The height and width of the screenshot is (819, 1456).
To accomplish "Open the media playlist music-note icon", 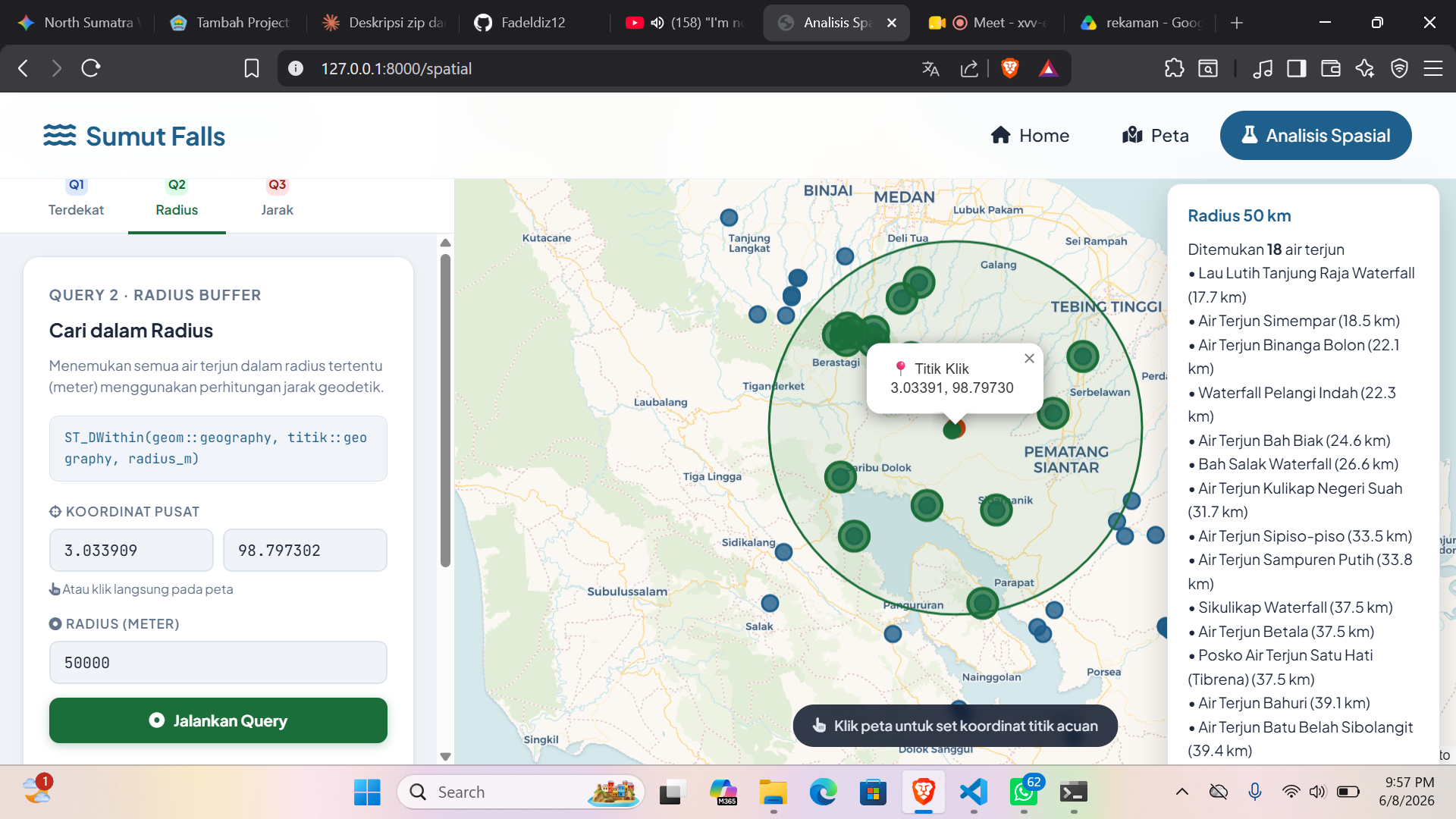I will point(1263,68).
